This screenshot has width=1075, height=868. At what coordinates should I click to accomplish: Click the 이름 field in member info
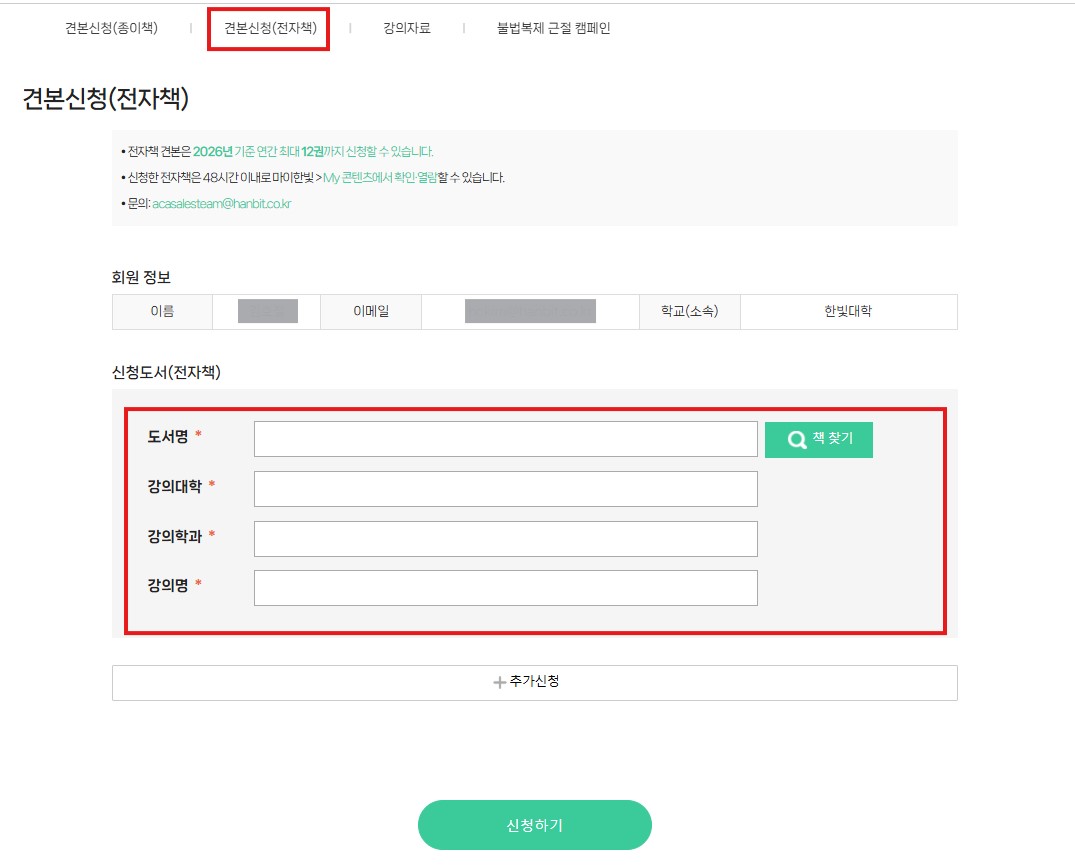162,311
